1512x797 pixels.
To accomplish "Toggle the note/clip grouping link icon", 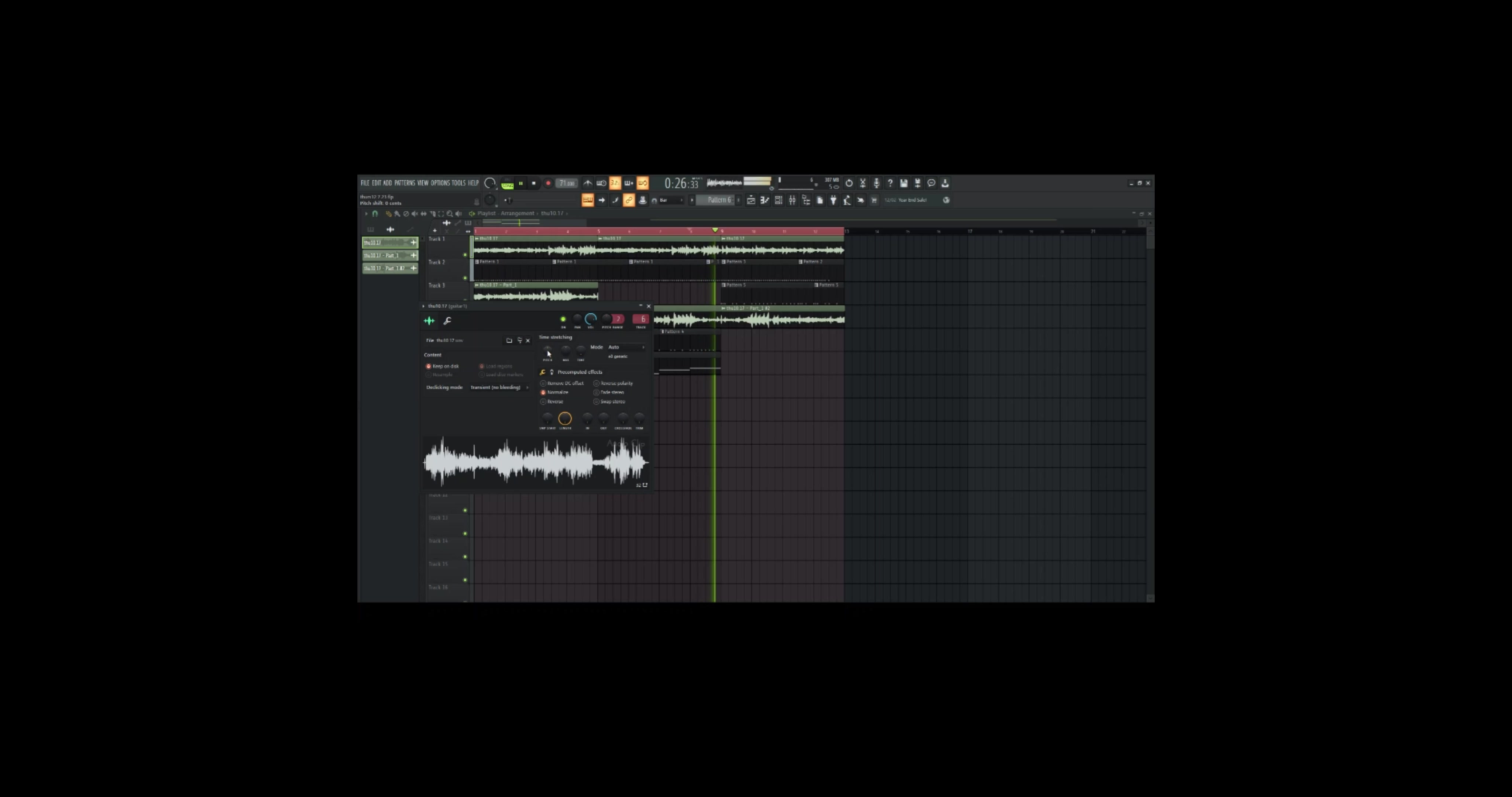I will click(629, 200).
